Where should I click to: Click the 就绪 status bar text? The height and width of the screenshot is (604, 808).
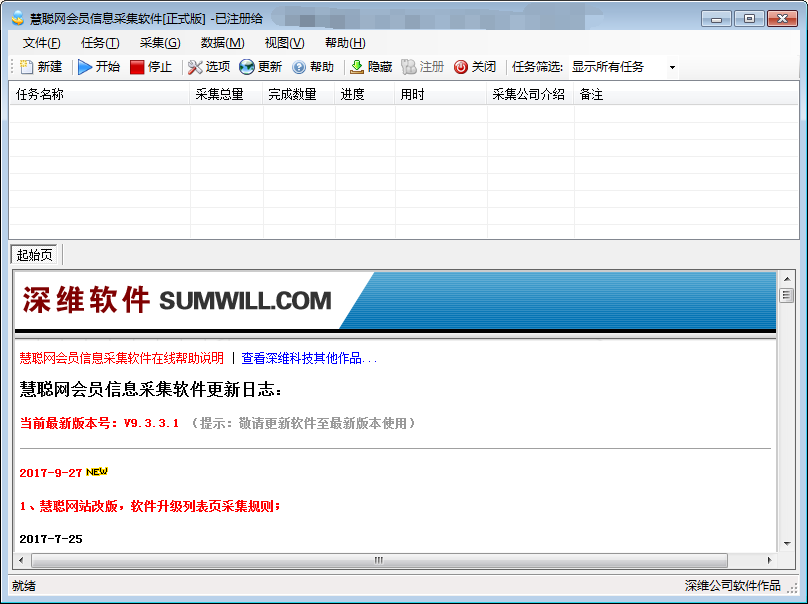(x=24, y=586)
